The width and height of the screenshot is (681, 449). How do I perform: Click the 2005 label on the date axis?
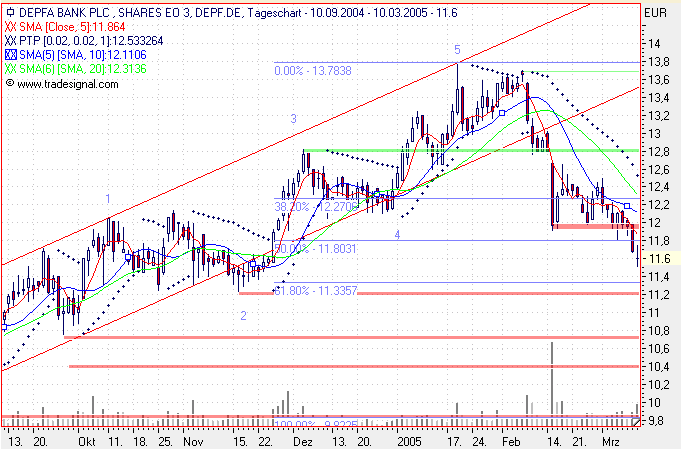tap(410, 439)
